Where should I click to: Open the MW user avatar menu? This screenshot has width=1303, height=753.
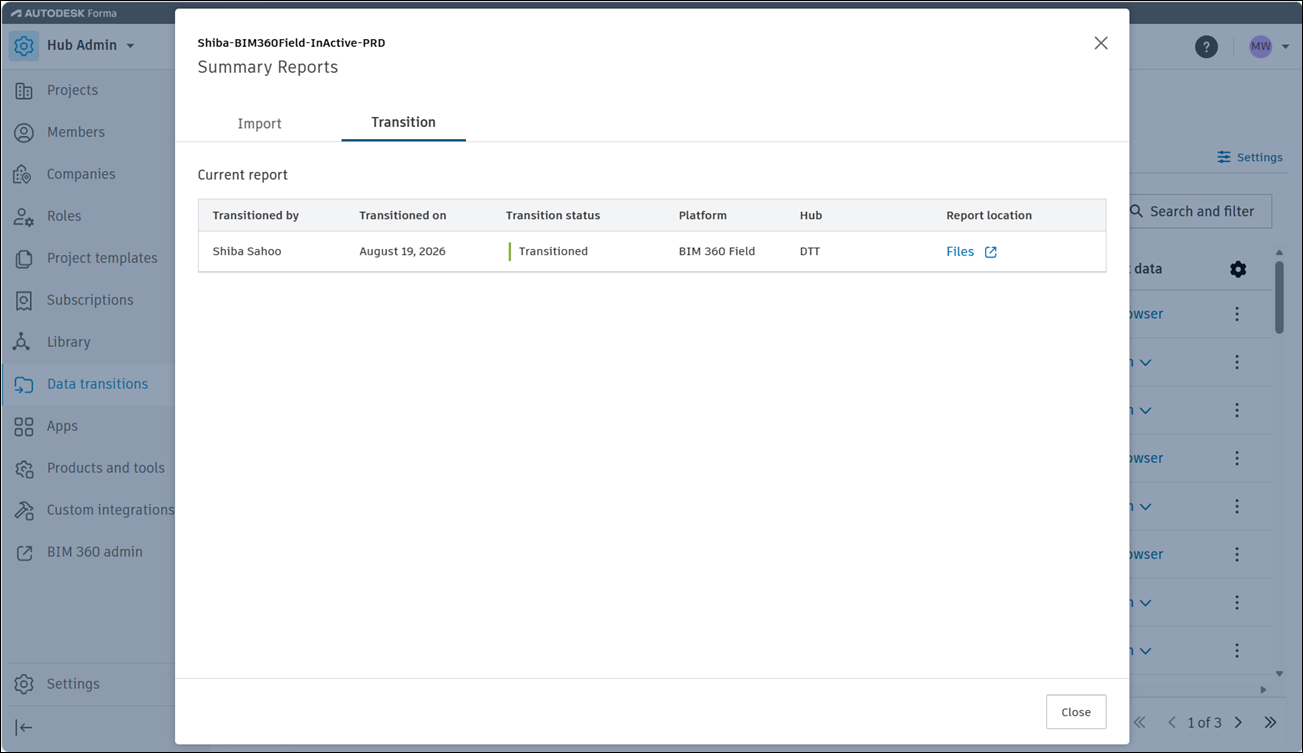pyautogui.click(x=1268, y=46)
